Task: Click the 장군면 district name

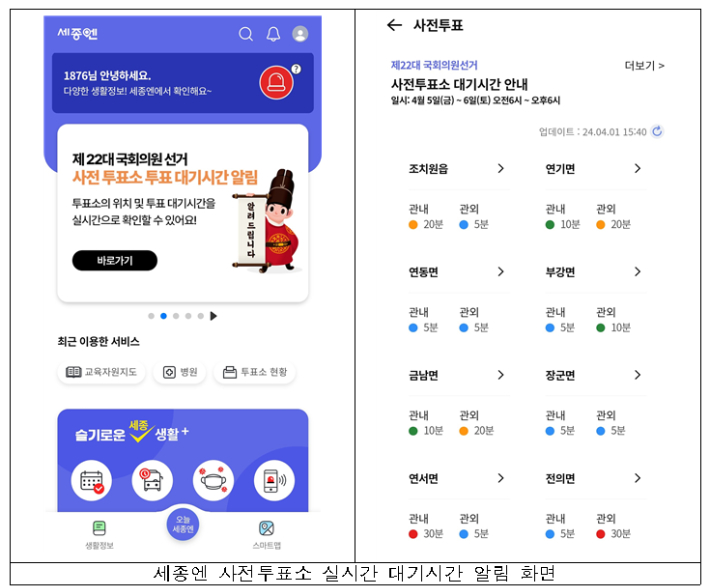Action: pyautogui.click(x=560, y=375)
